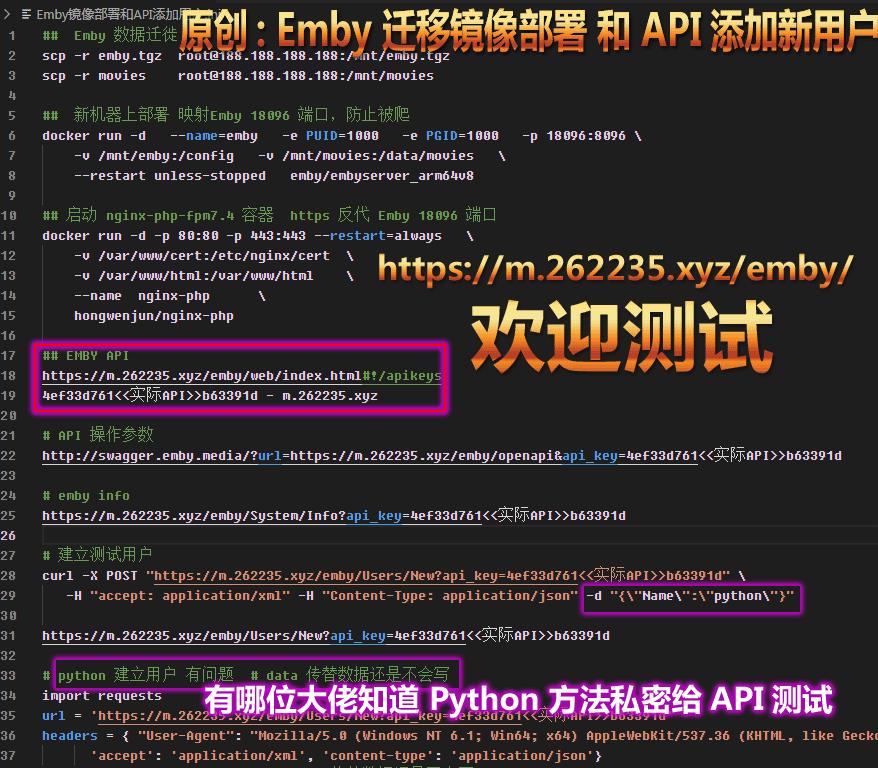Click '/mnt/emby:/config' on line 7
The image size is (878, 768).
click(166, 156)
